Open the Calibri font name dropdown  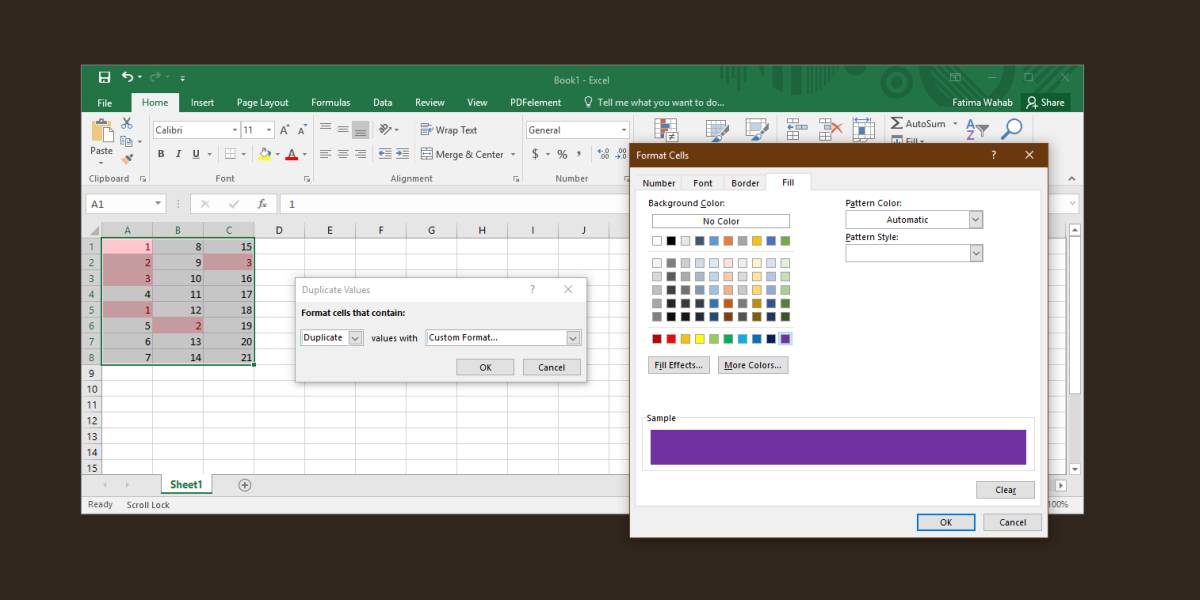[235, 130]
